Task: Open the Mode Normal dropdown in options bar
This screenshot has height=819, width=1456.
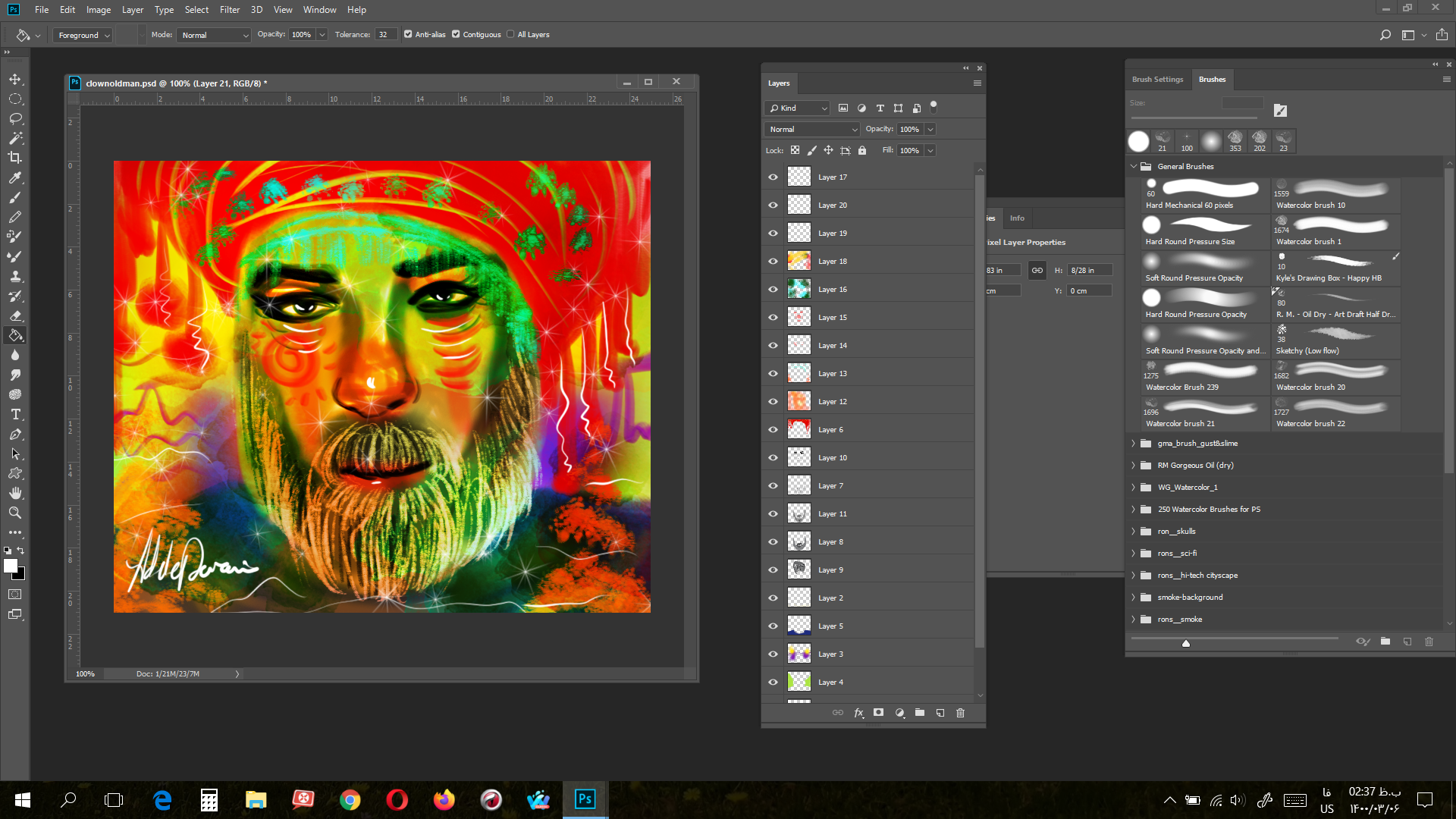Action: [x=214, y=35]
